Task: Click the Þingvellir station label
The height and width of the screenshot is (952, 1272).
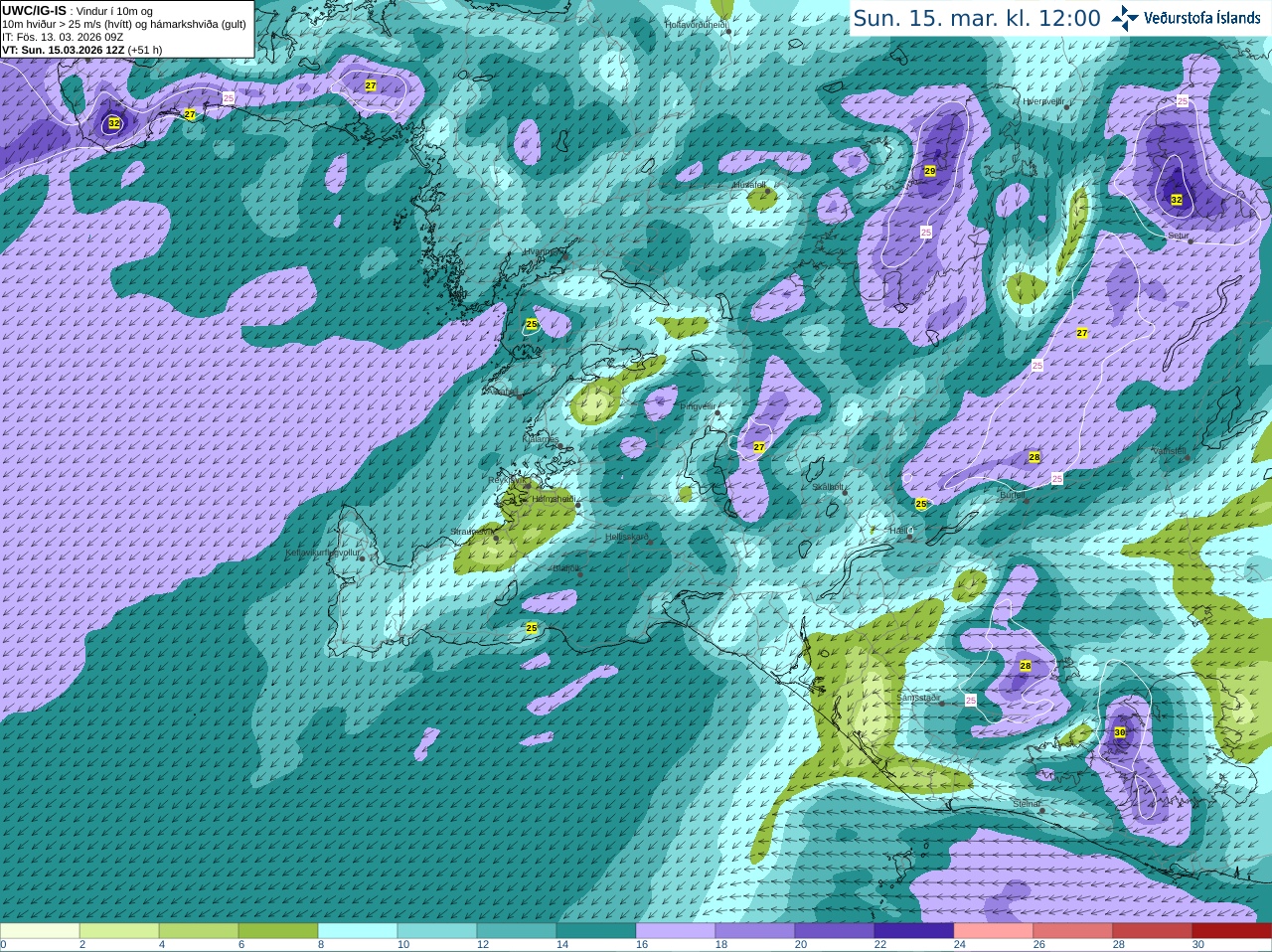Action: (698, 406)
